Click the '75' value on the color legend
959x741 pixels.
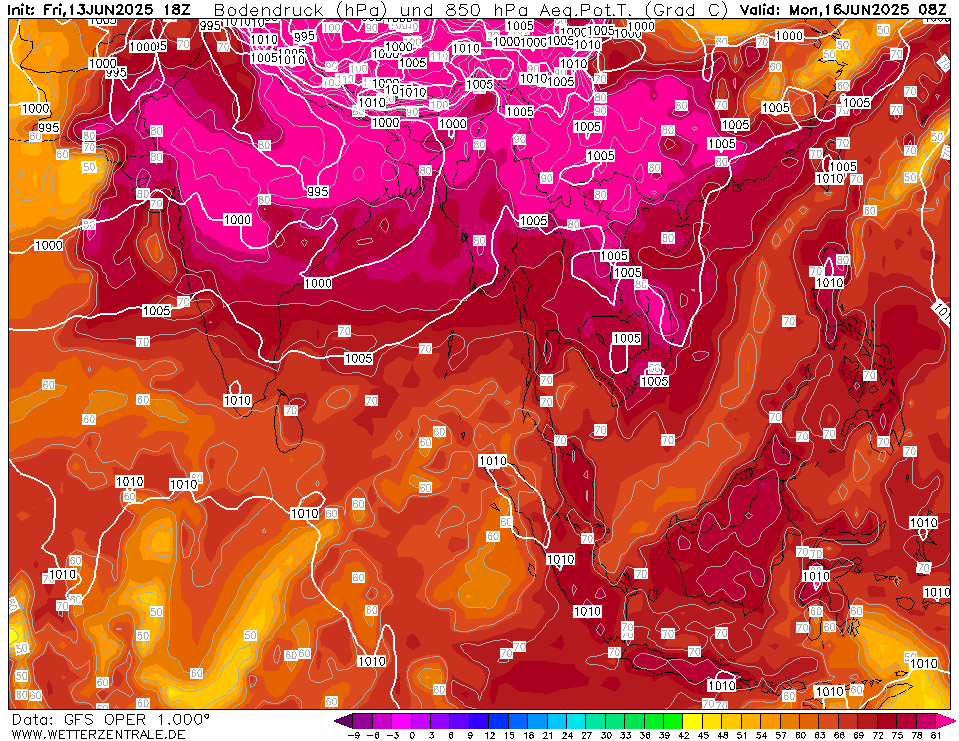tap(898, 735)
